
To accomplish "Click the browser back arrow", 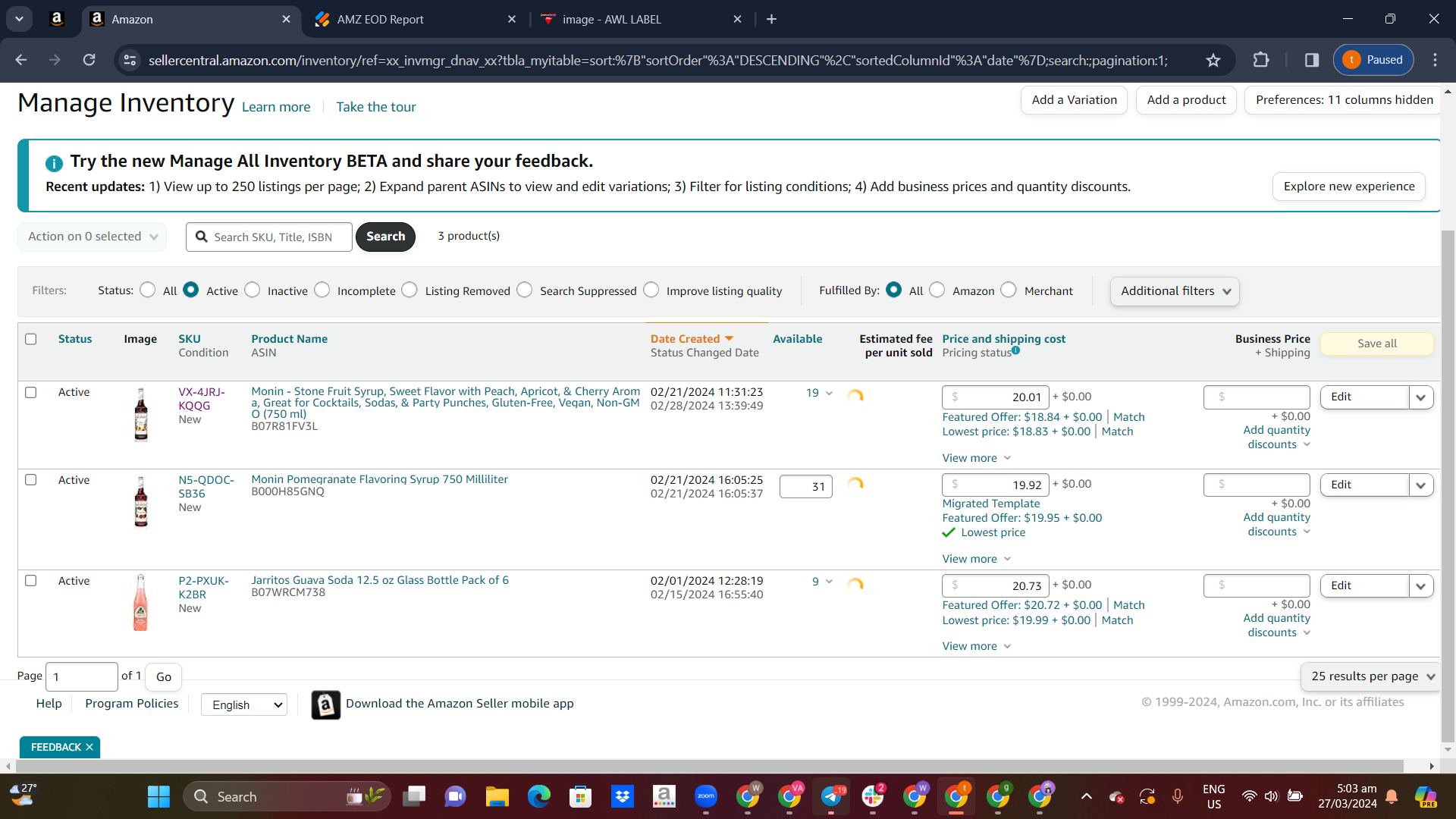I will coord(21,60).
